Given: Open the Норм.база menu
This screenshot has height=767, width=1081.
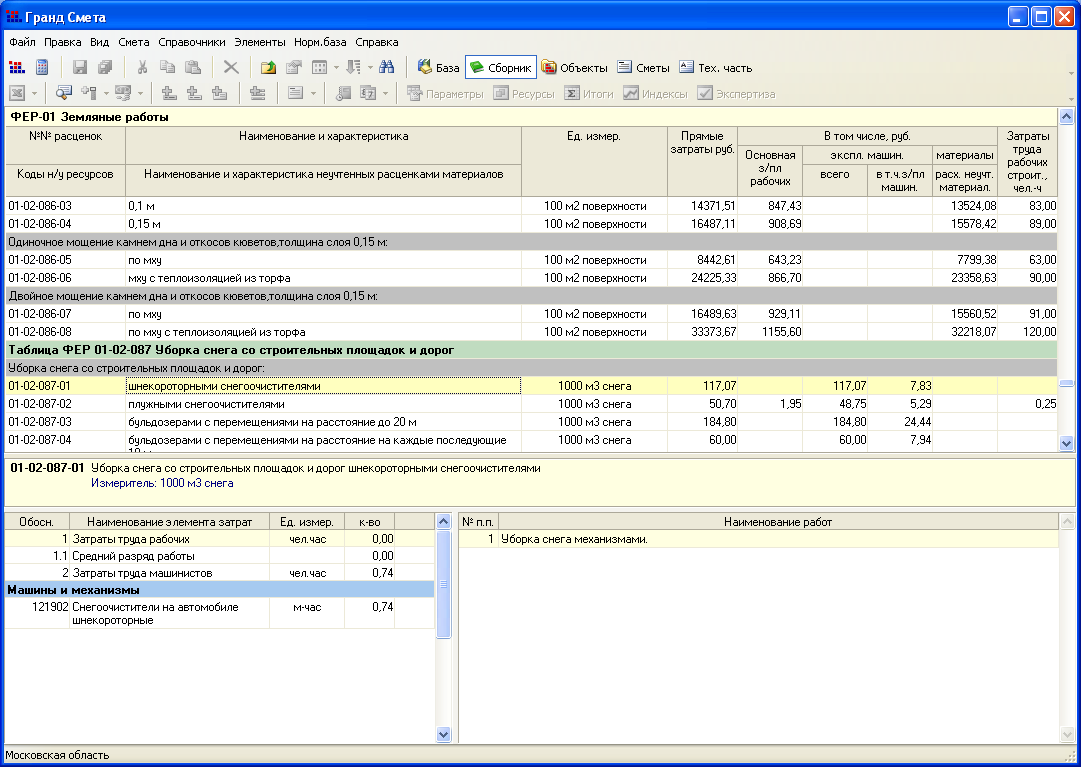Looking at the screenshot, I should 321,42.
